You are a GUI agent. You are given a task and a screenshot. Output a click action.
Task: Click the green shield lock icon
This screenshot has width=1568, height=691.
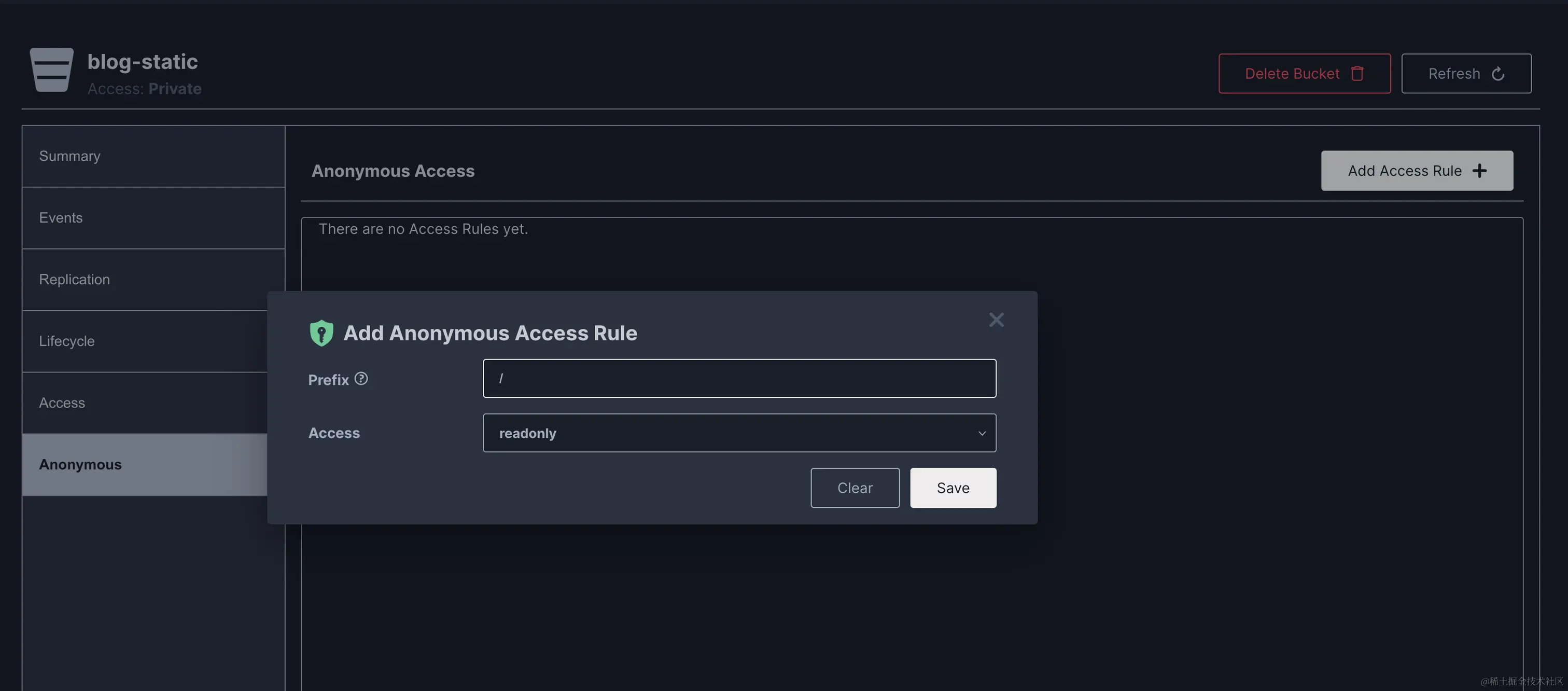pyautogui.click(x=321, y=333)
